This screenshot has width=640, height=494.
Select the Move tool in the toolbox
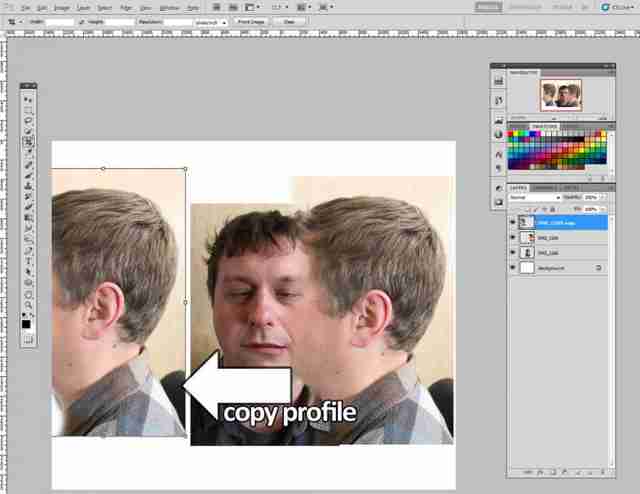tap(28, 99)
